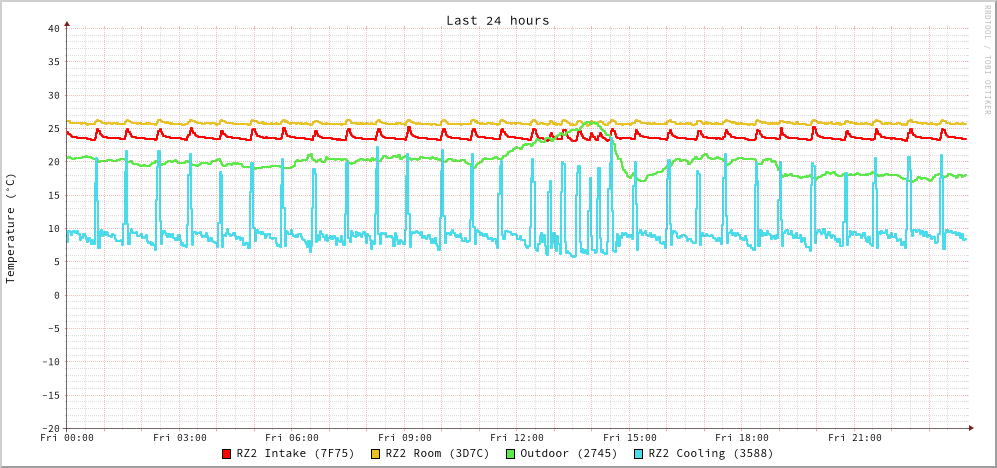Click the 'Fri 21:00' x-axis tick label
This screenshot has width=997, height=468.
[x=855, y=438]
